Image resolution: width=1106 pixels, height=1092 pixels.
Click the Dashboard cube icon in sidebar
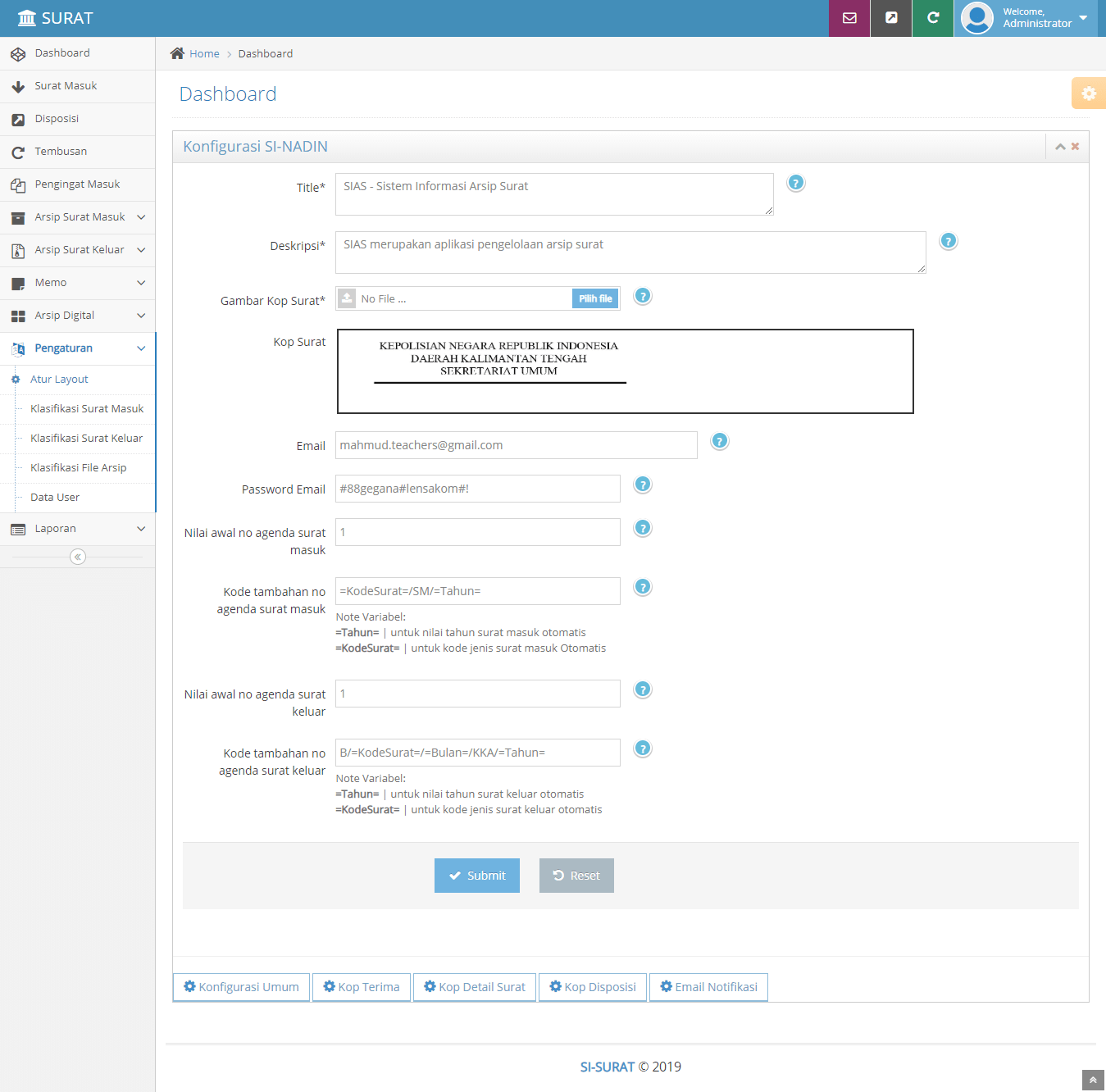[18, 54]
